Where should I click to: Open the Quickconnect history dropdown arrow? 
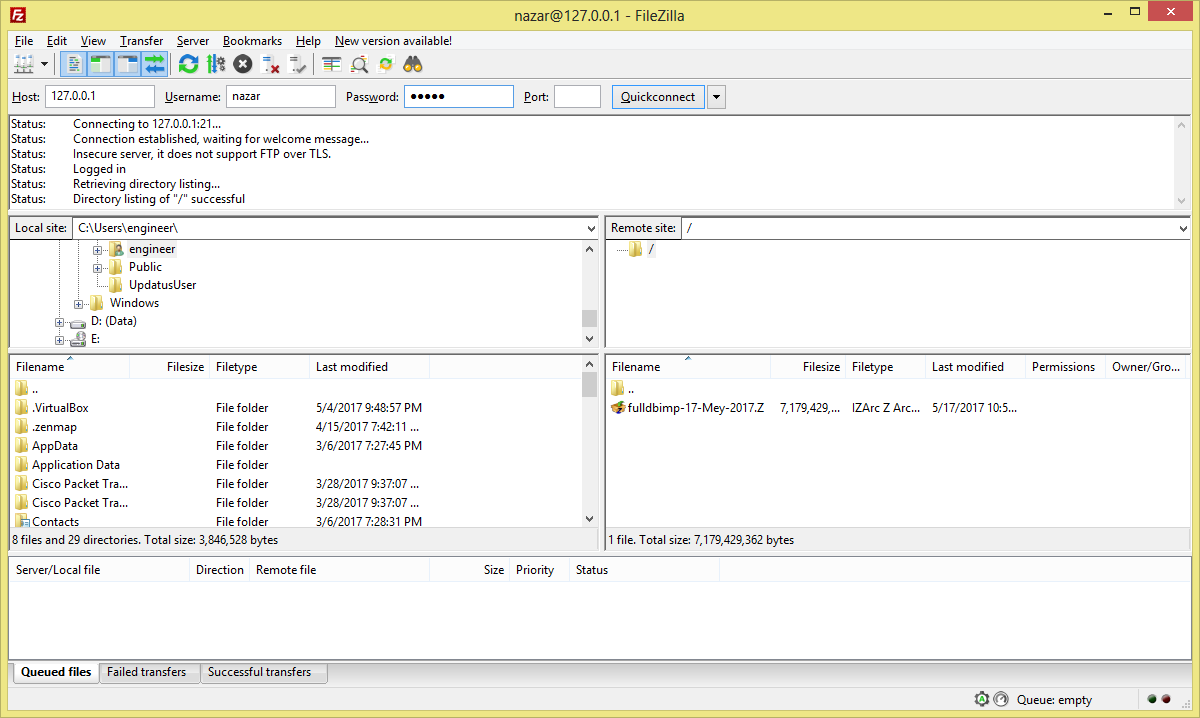716,97
